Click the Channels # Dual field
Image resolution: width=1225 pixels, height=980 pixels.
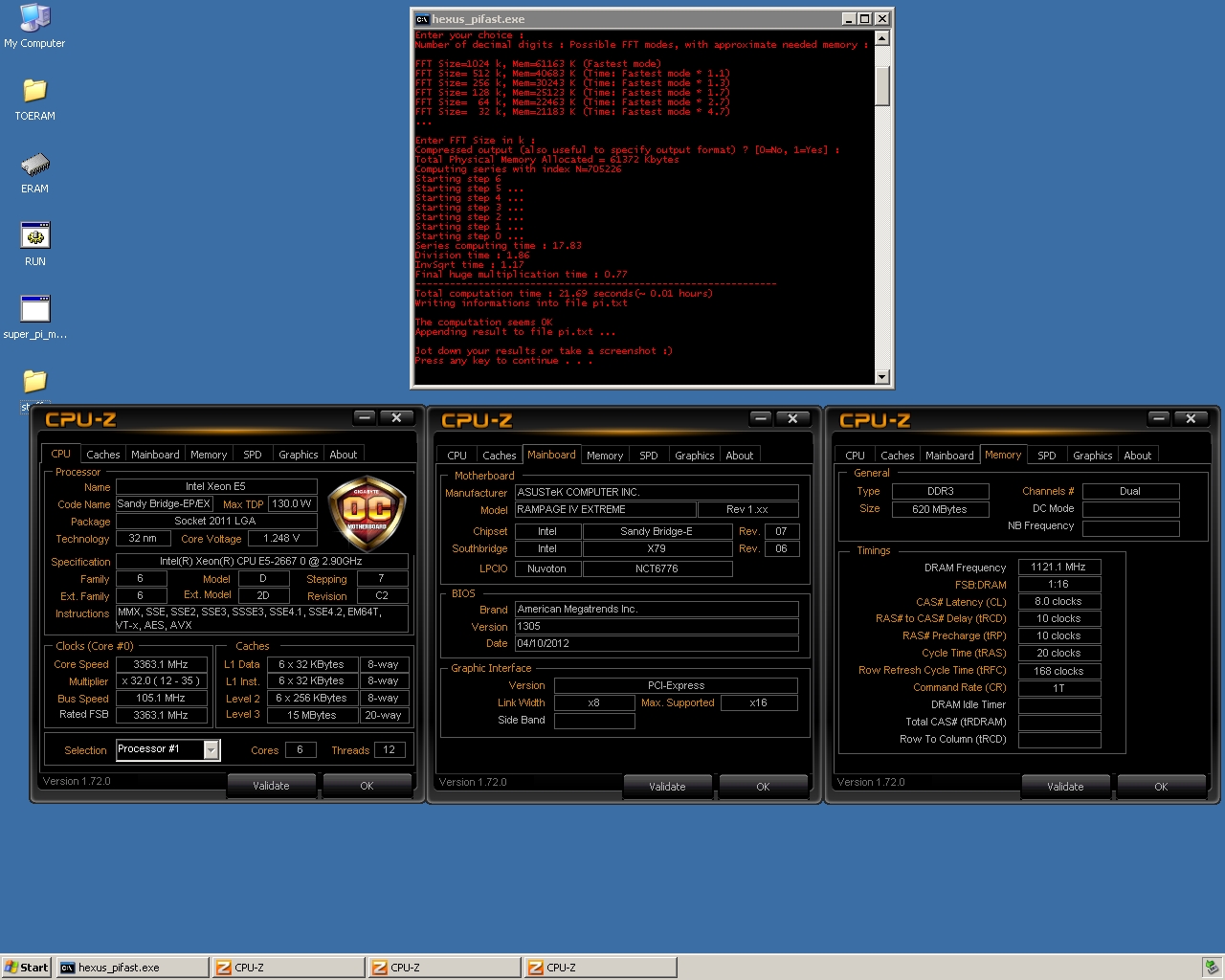[1130, 491]
